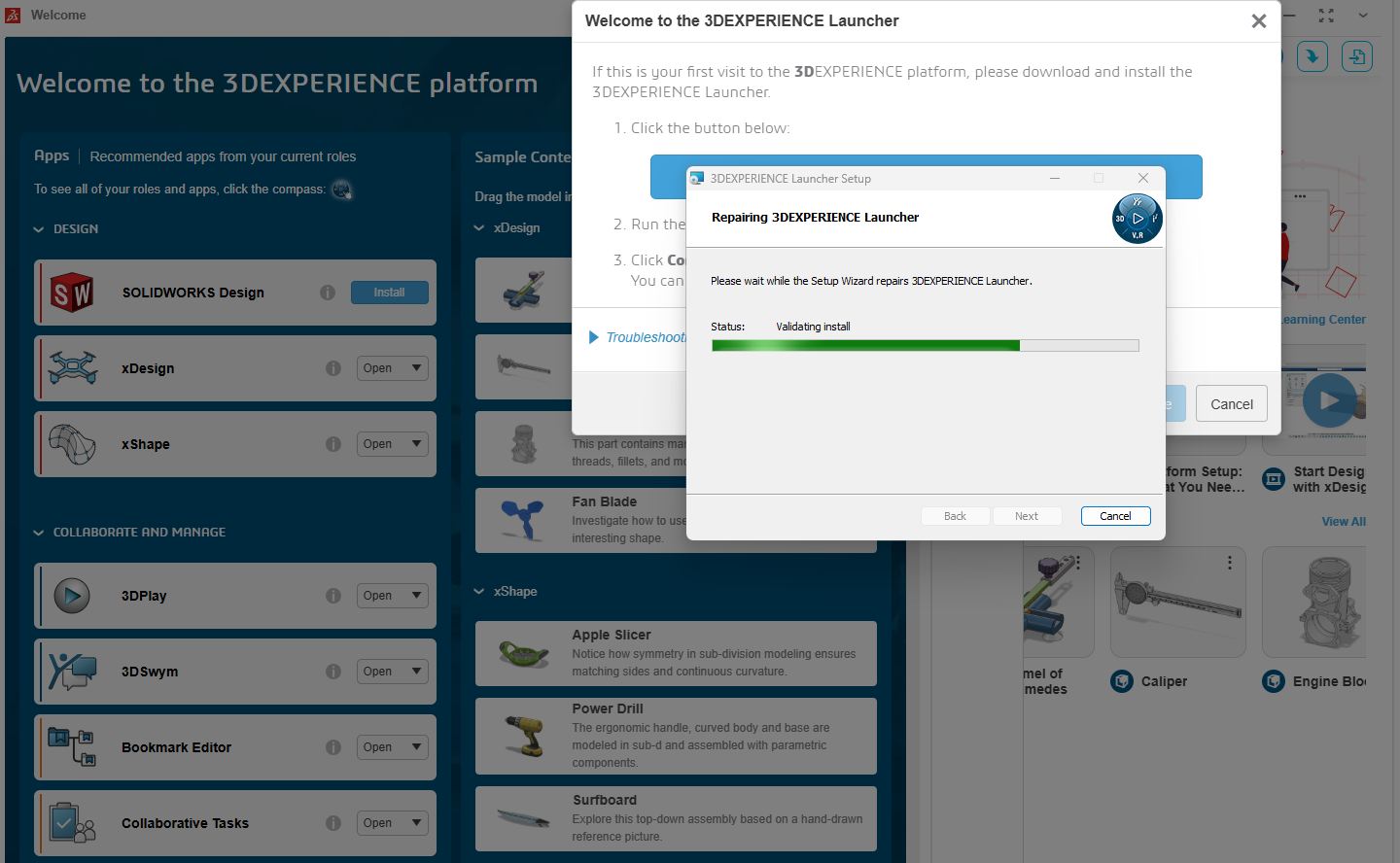The width and height of the screenshot is (1400, 863).
Task: Cancel the Welcome to Launcher dialog
Action: pyautogui.click(x=1231, y=404)
